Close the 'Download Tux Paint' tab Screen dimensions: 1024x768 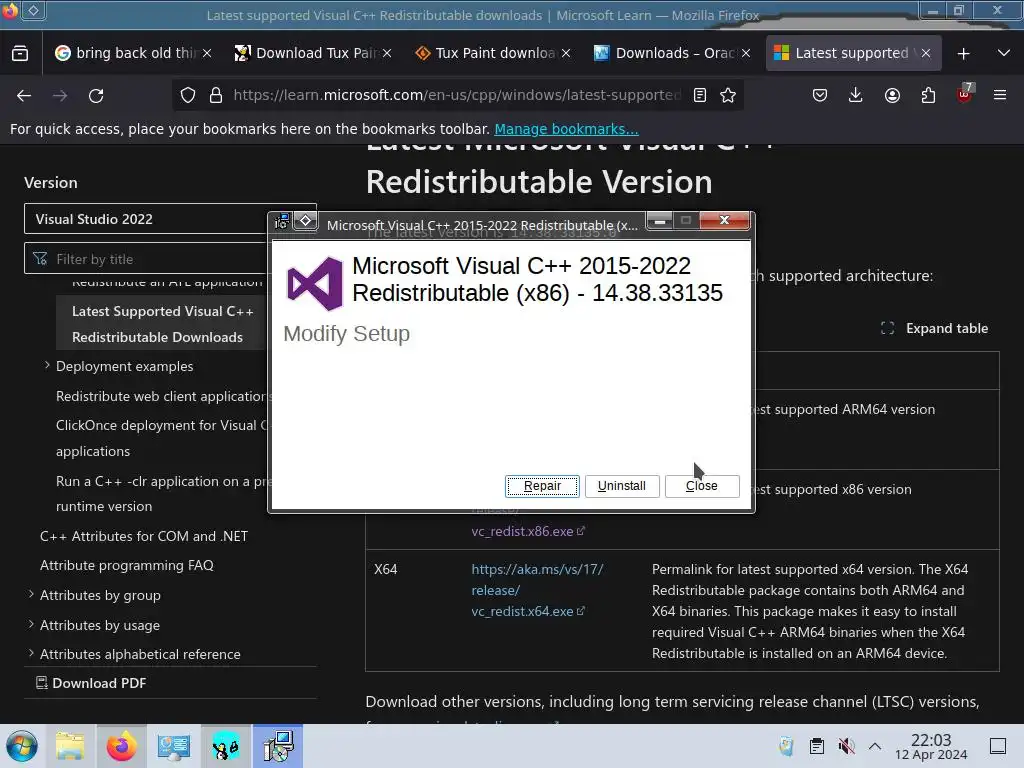(387, 53)
